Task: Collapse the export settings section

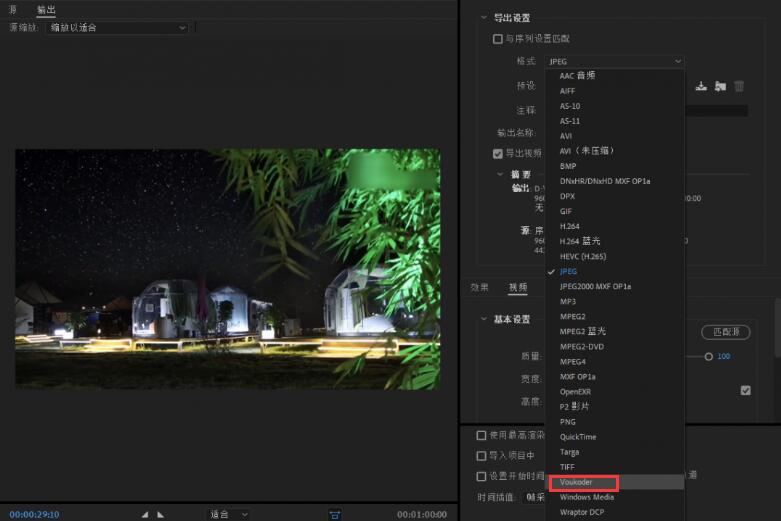Action: (x=484, y=17)
